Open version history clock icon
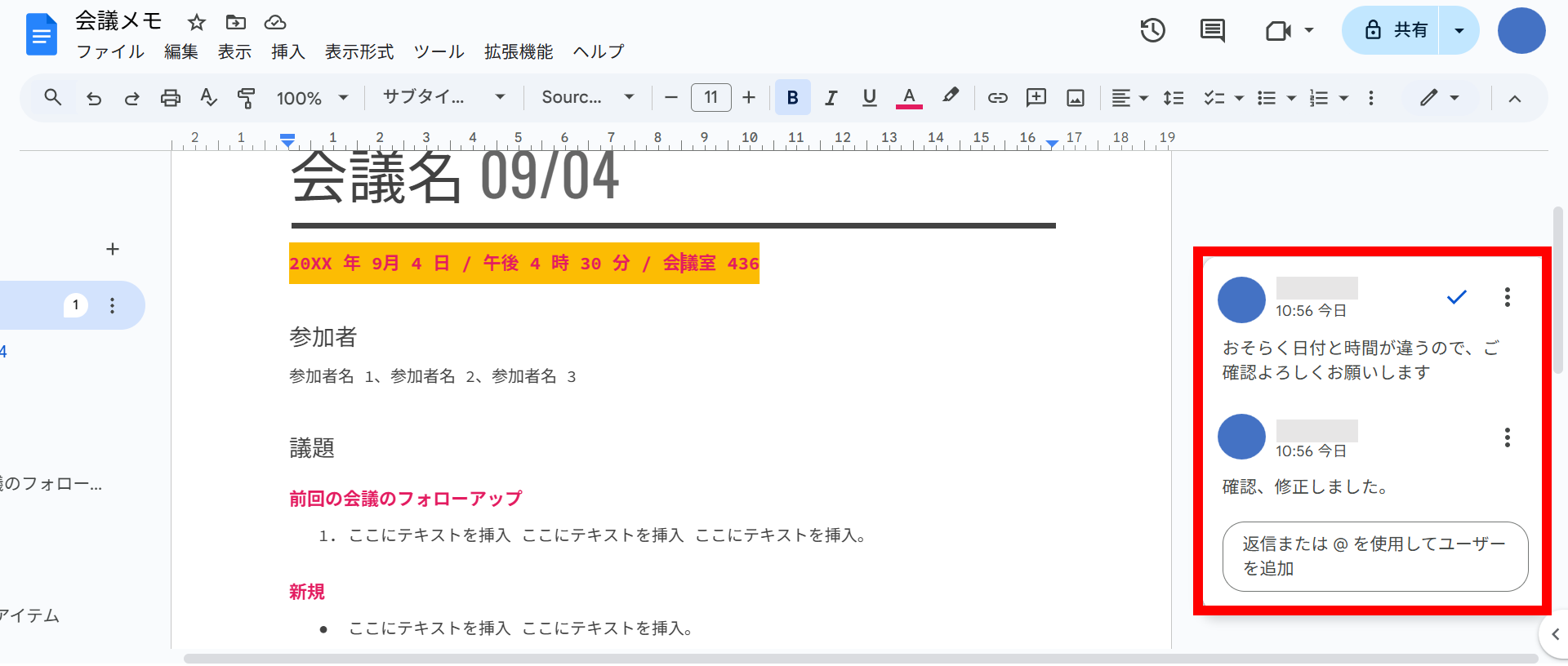Image resolution: width=1568 pixels, height=666 pixels. coord(1152,31)
